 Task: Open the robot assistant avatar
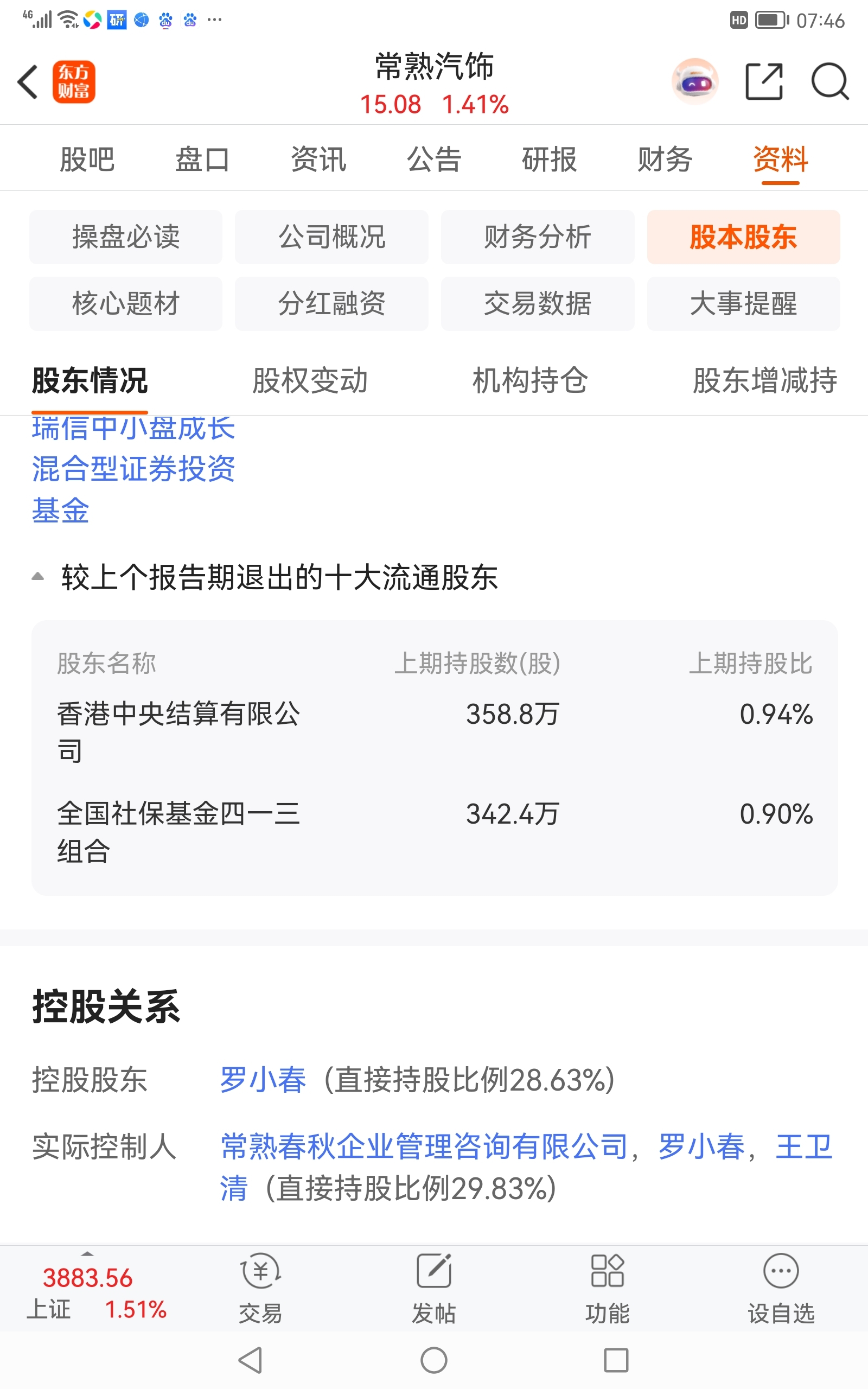click(694, 81)
